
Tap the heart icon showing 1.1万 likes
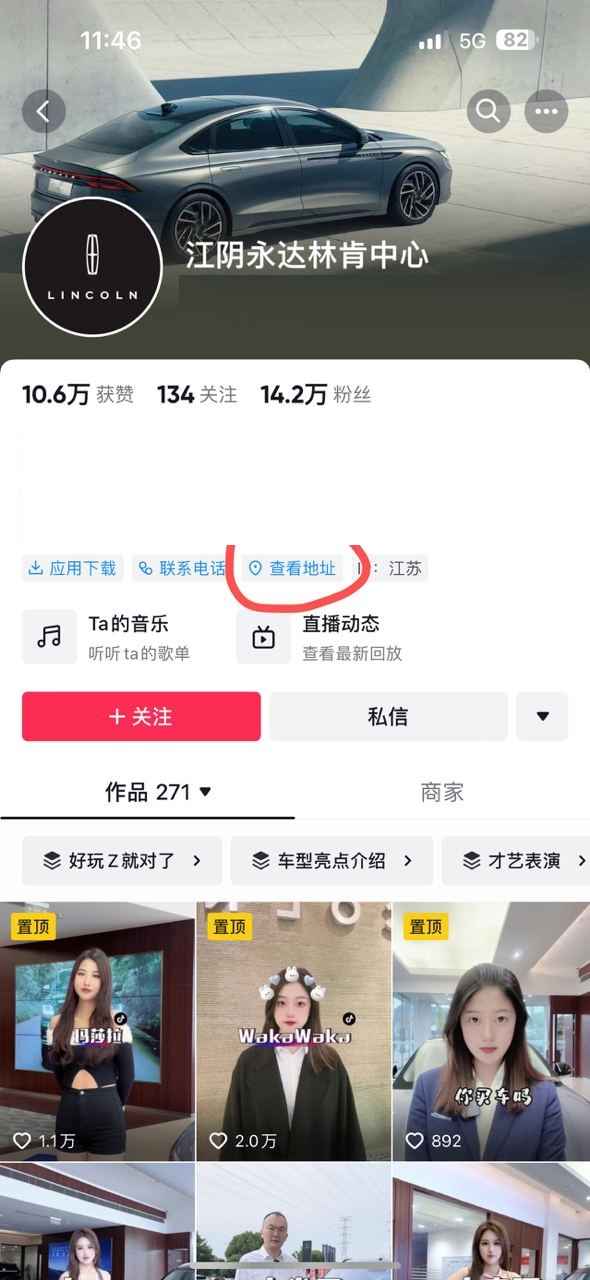[x=22, y=1140]
